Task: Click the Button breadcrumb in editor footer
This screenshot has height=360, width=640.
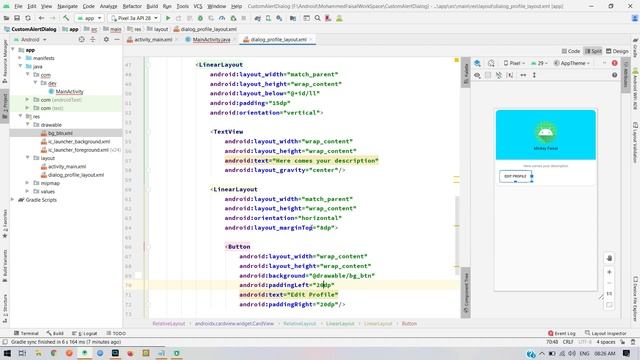Action: point(409,323)
